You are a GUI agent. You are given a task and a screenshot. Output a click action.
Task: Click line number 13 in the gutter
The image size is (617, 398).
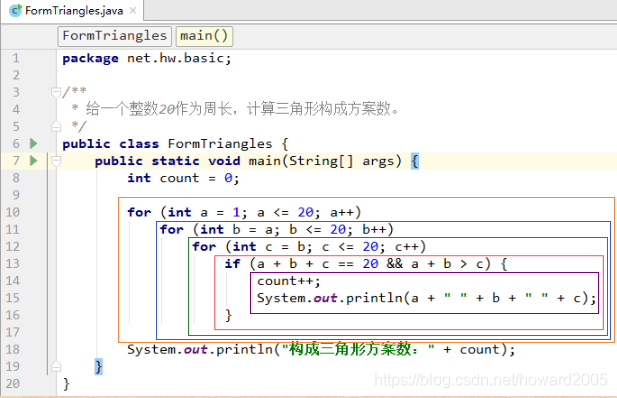(12, 264)
